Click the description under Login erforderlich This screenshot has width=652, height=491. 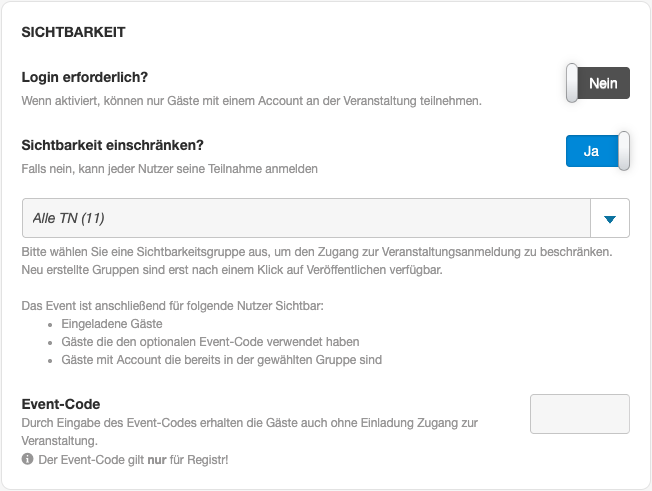tap(251, 100)
